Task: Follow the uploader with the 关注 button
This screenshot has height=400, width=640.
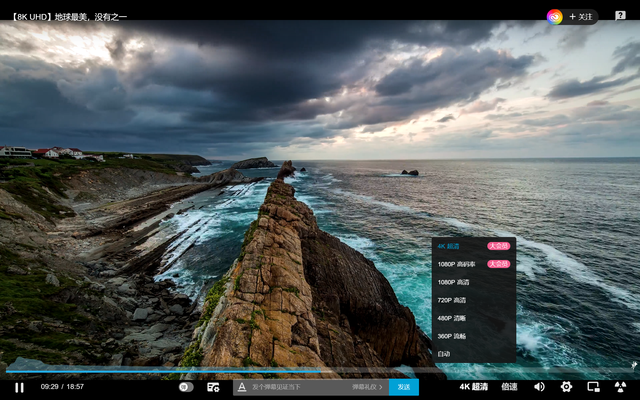Action: (581, 17)
